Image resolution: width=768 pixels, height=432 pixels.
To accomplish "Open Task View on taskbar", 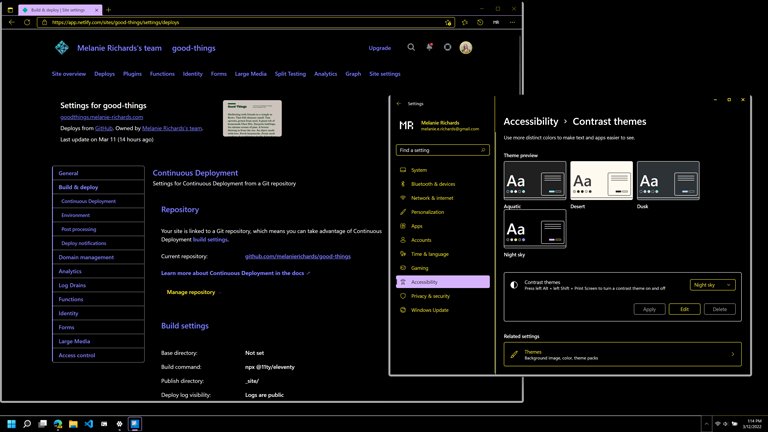I will [43, 424].
